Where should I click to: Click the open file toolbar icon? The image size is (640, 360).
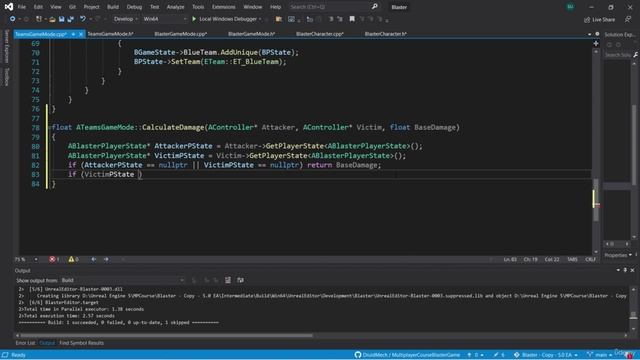click(x=52, y=19)
